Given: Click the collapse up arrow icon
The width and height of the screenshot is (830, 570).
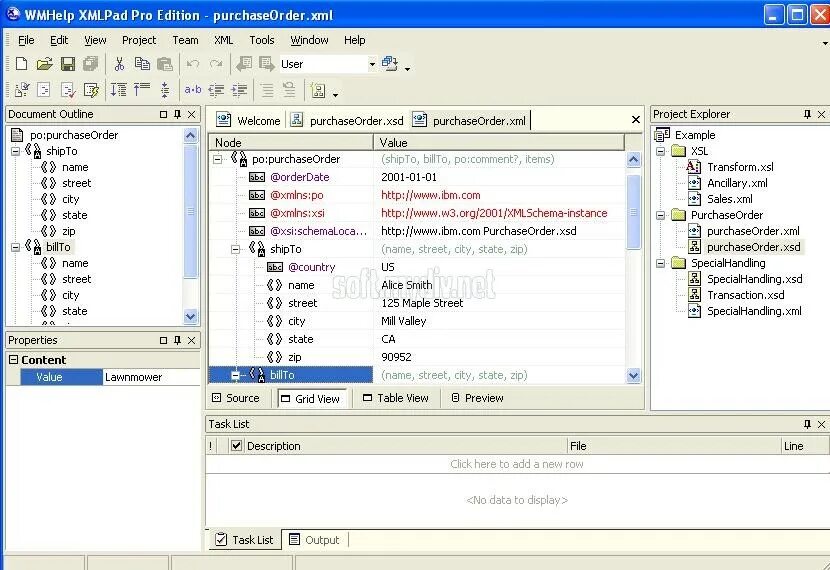Looking at the screenshot, I should [x=142, y=89].
